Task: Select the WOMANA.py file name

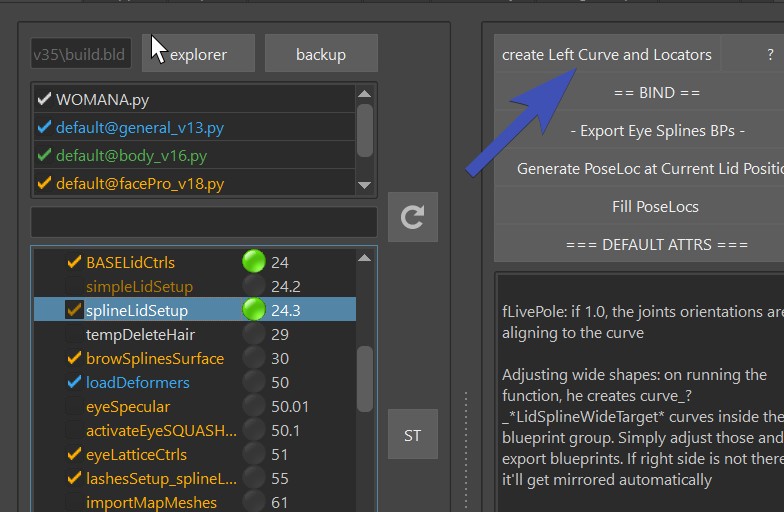Action: pos(102,100)
